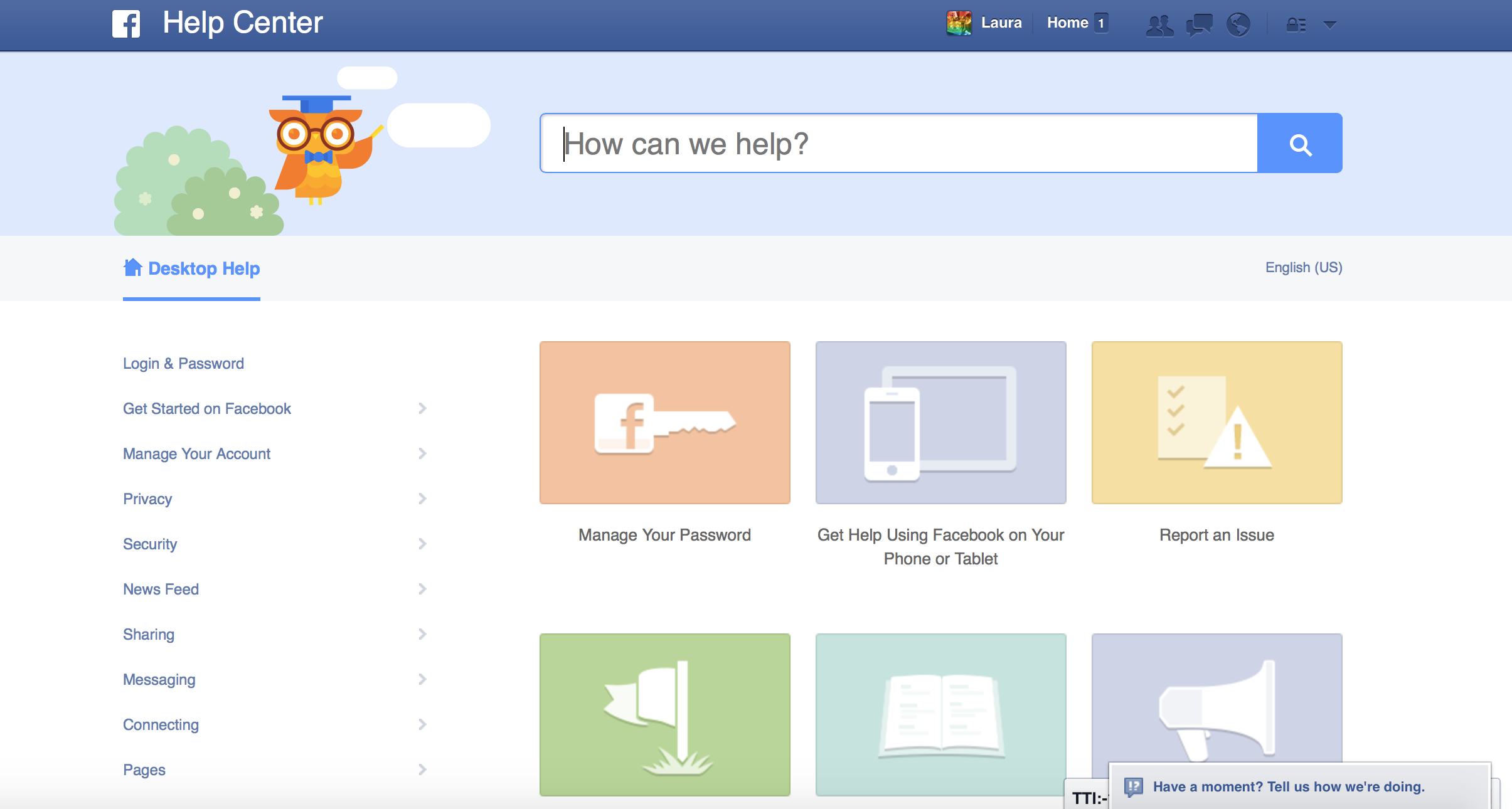Image resolution: width=1512 pixels, height=809 pixels.
Task: Change language via English (US) link
Action: [1303, 268]
